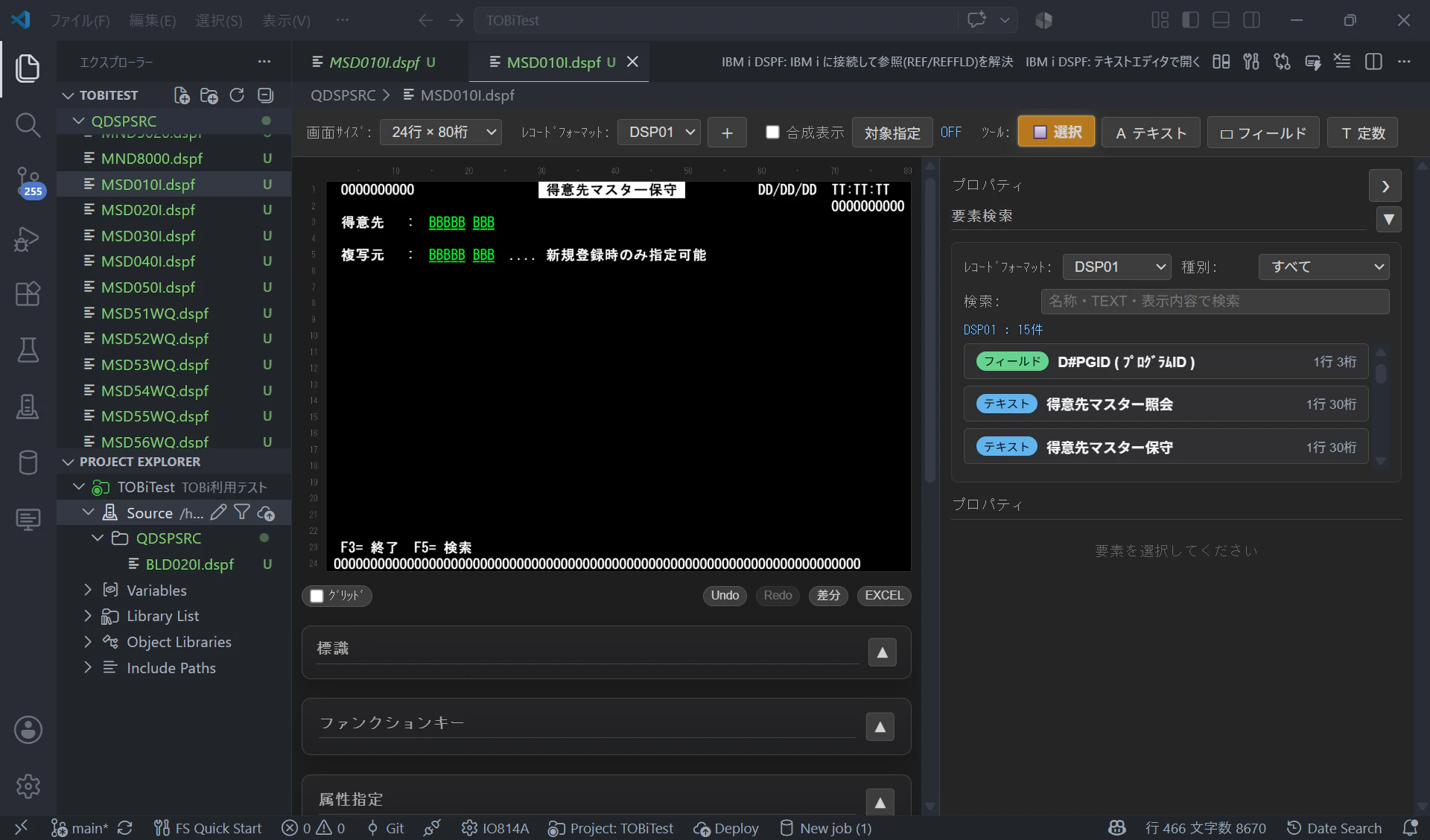Open the 選択(S) menu
The image size is (1430, 840).
point(218,20)
